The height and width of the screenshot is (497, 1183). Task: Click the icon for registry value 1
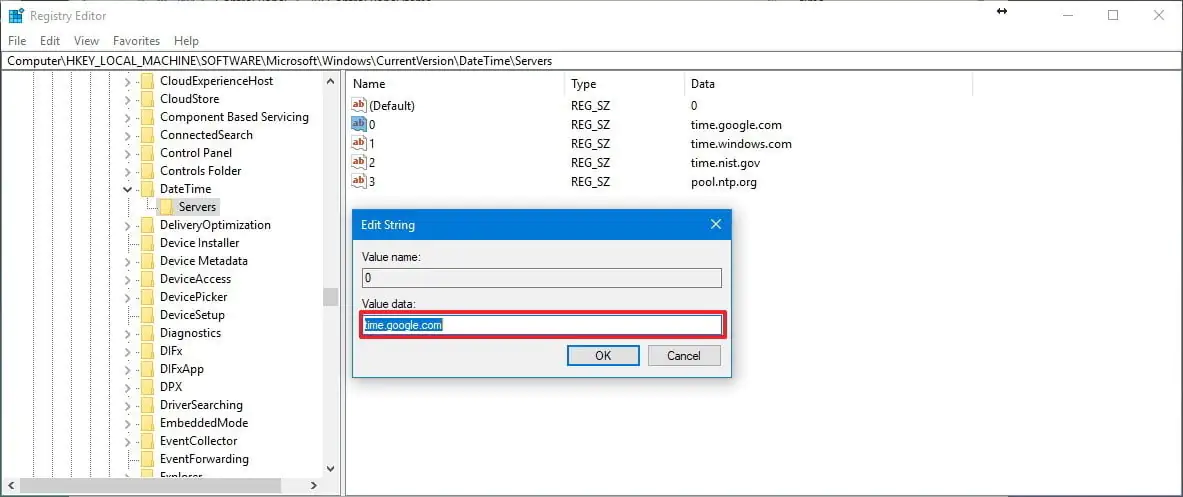click(x=360, y=144)
